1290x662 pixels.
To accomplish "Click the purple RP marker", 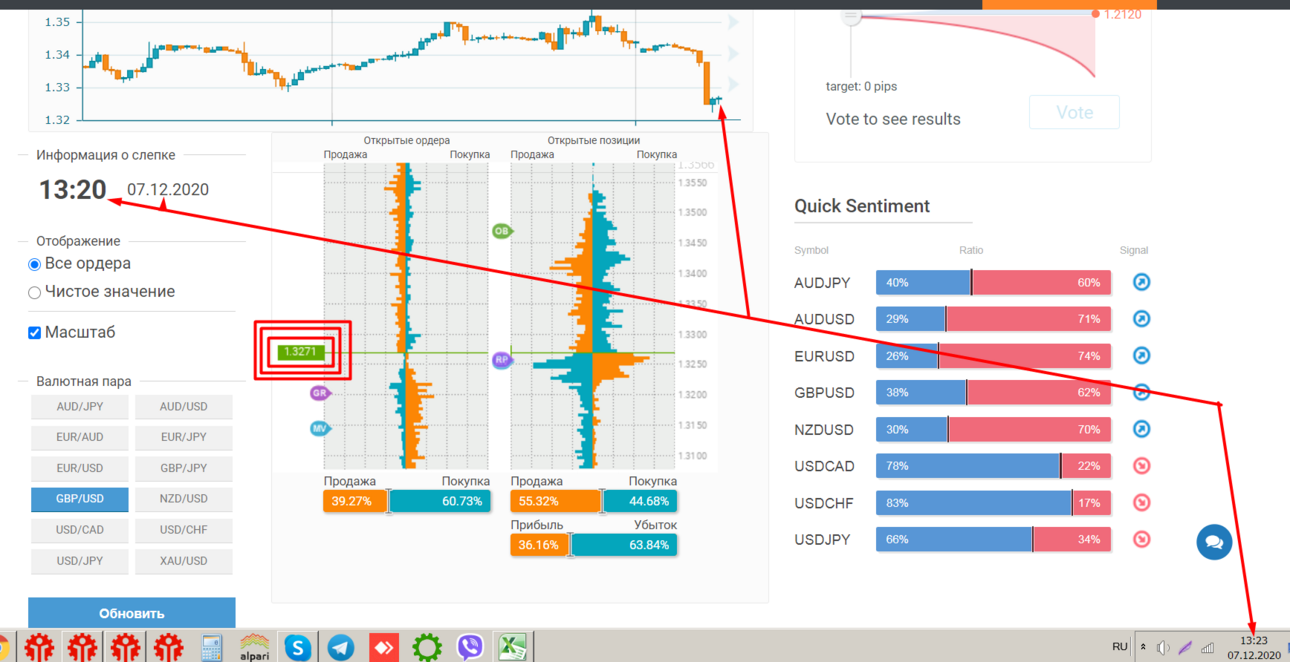I will [x=502, y=359].
